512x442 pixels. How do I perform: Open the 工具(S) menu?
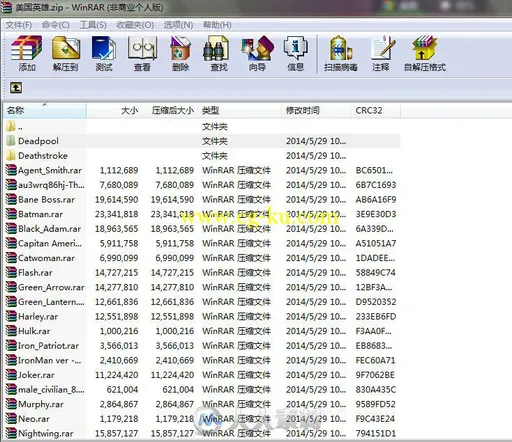coord(93,25)
